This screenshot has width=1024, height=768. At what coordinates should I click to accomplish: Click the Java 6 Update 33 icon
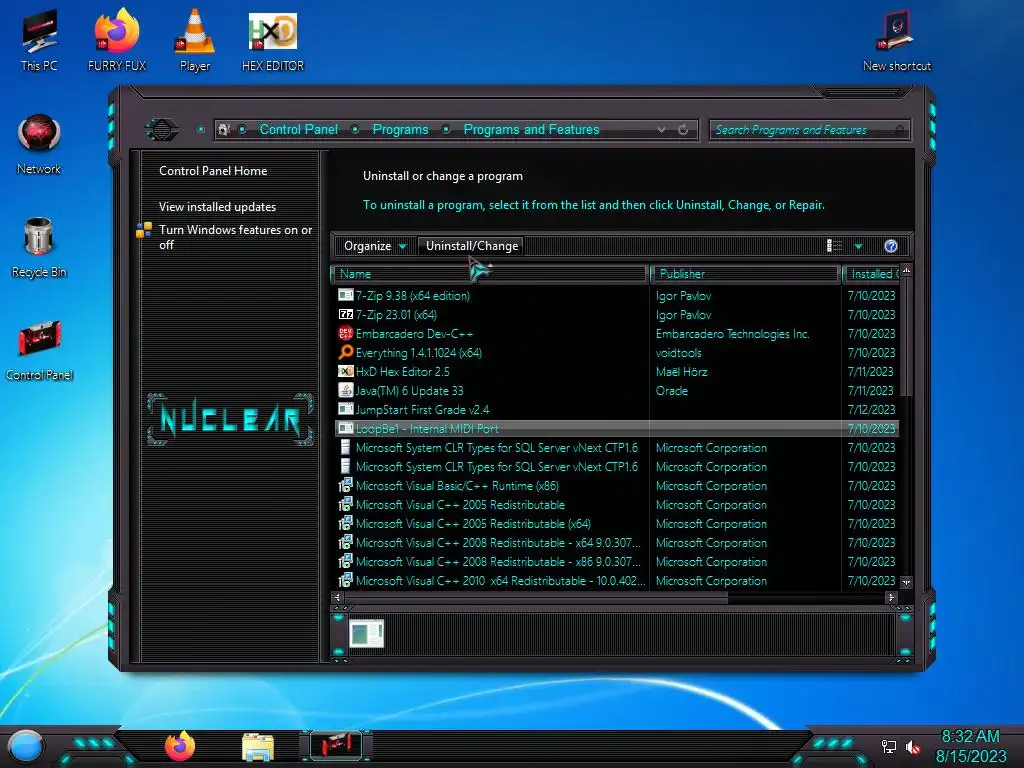(345, 391)
